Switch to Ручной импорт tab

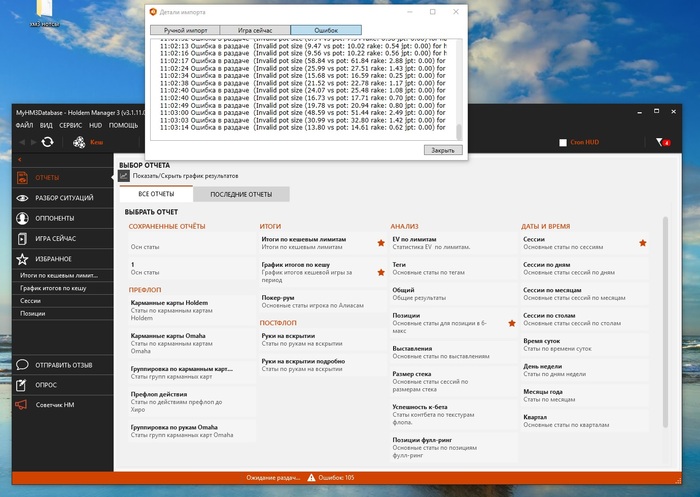(x=185, y=30)
